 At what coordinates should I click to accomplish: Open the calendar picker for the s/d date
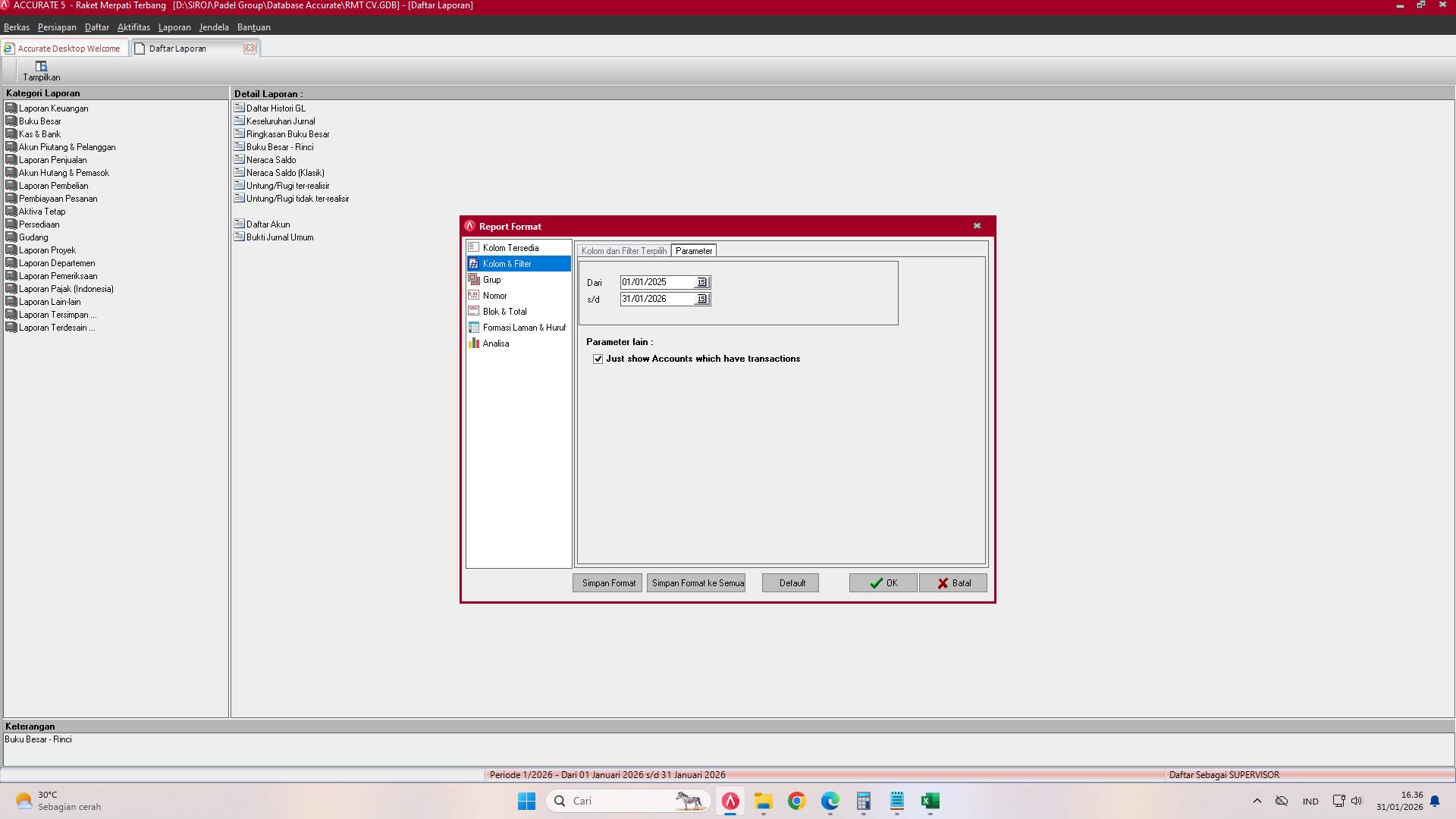pyautogui.click(x=701, y=299)
